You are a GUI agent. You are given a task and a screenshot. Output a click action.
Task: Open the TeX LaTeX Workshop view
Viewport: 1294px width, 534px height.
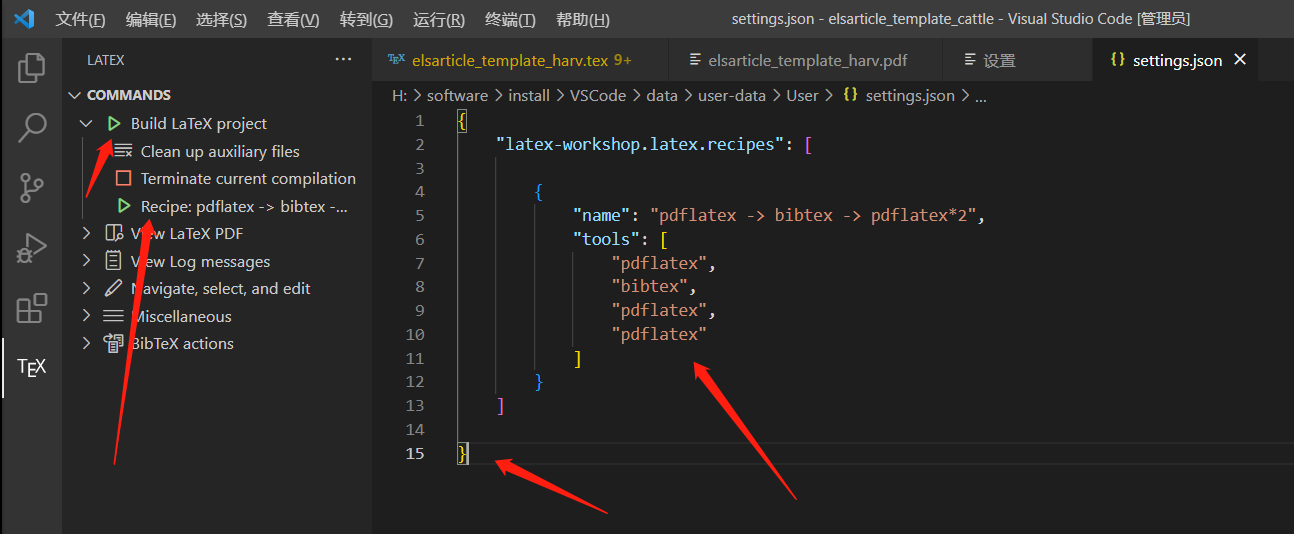pos(31,368)
